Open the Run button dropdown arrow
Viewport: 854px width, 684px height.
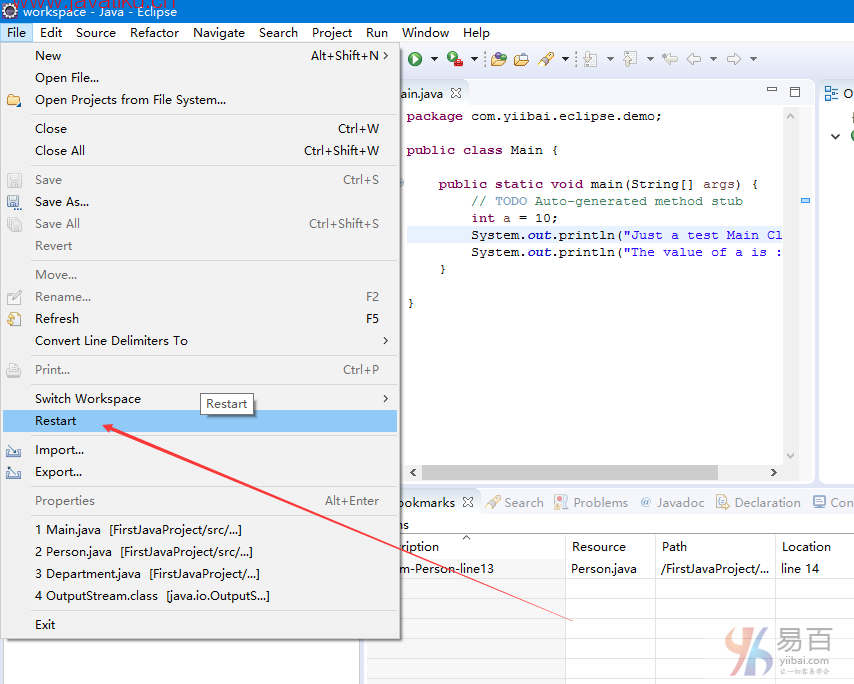click(x=434, y=59)
